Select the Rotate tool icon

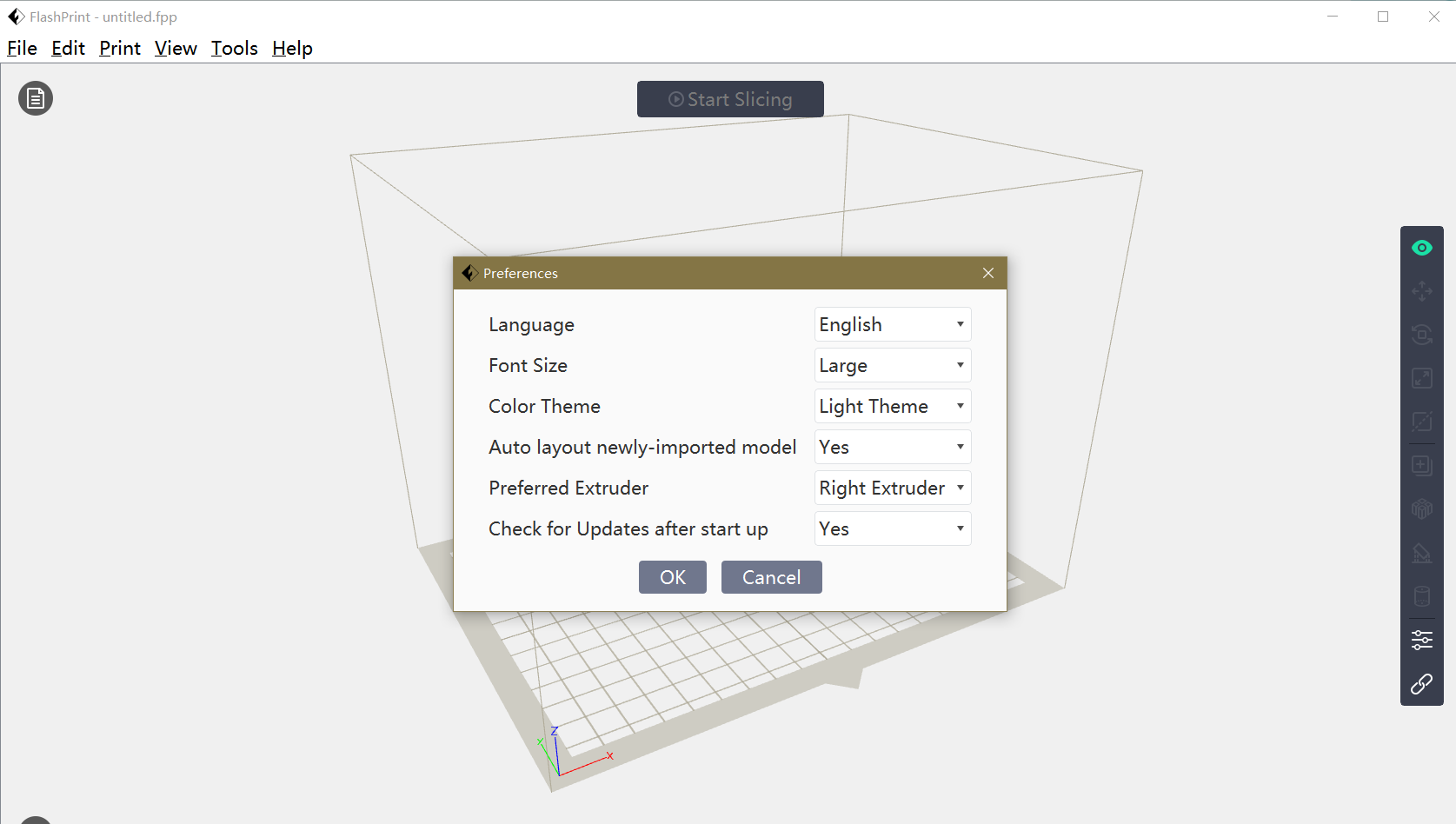click(1422, 335)
